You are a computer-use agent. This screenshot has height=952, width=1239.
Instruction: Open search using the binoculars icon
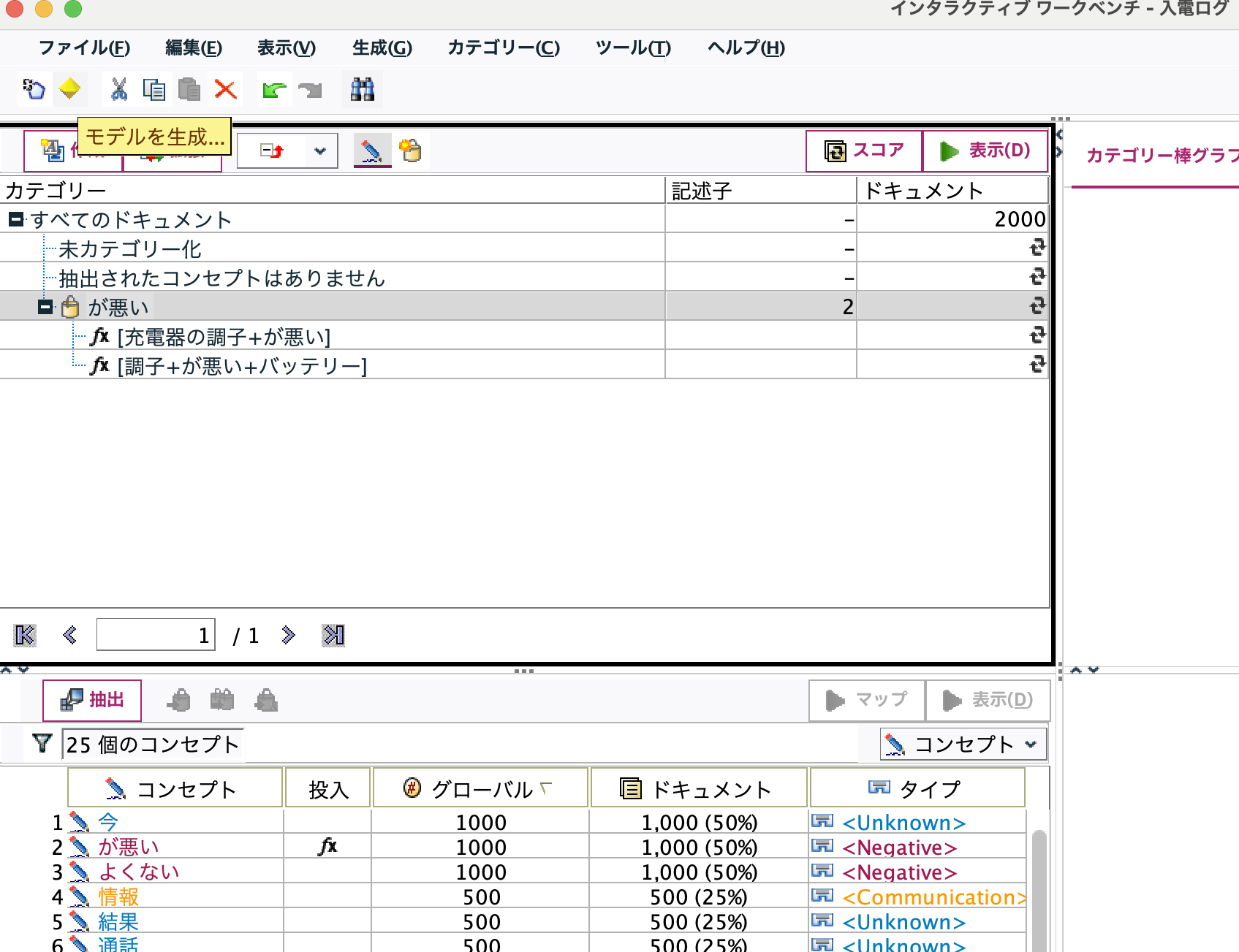click(x=362, y=88)
